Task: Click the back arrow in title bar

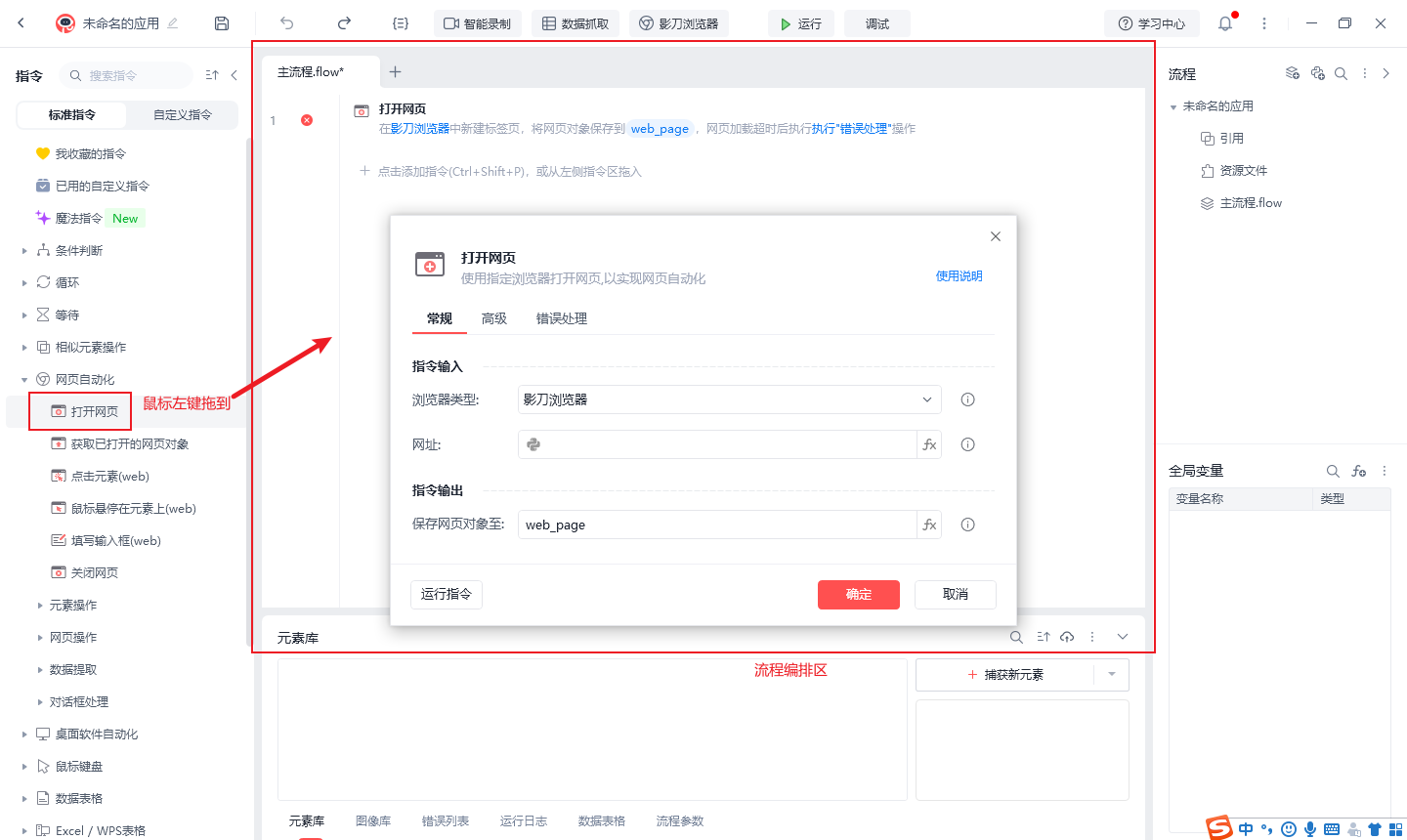Action: pyautogui.click(x=21, y=23)
